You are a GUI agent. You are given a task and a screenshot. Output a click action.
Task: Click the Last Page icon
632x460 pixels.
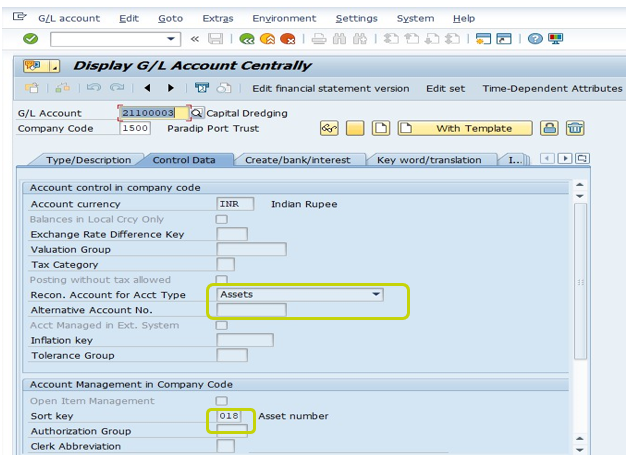point(452,39)
